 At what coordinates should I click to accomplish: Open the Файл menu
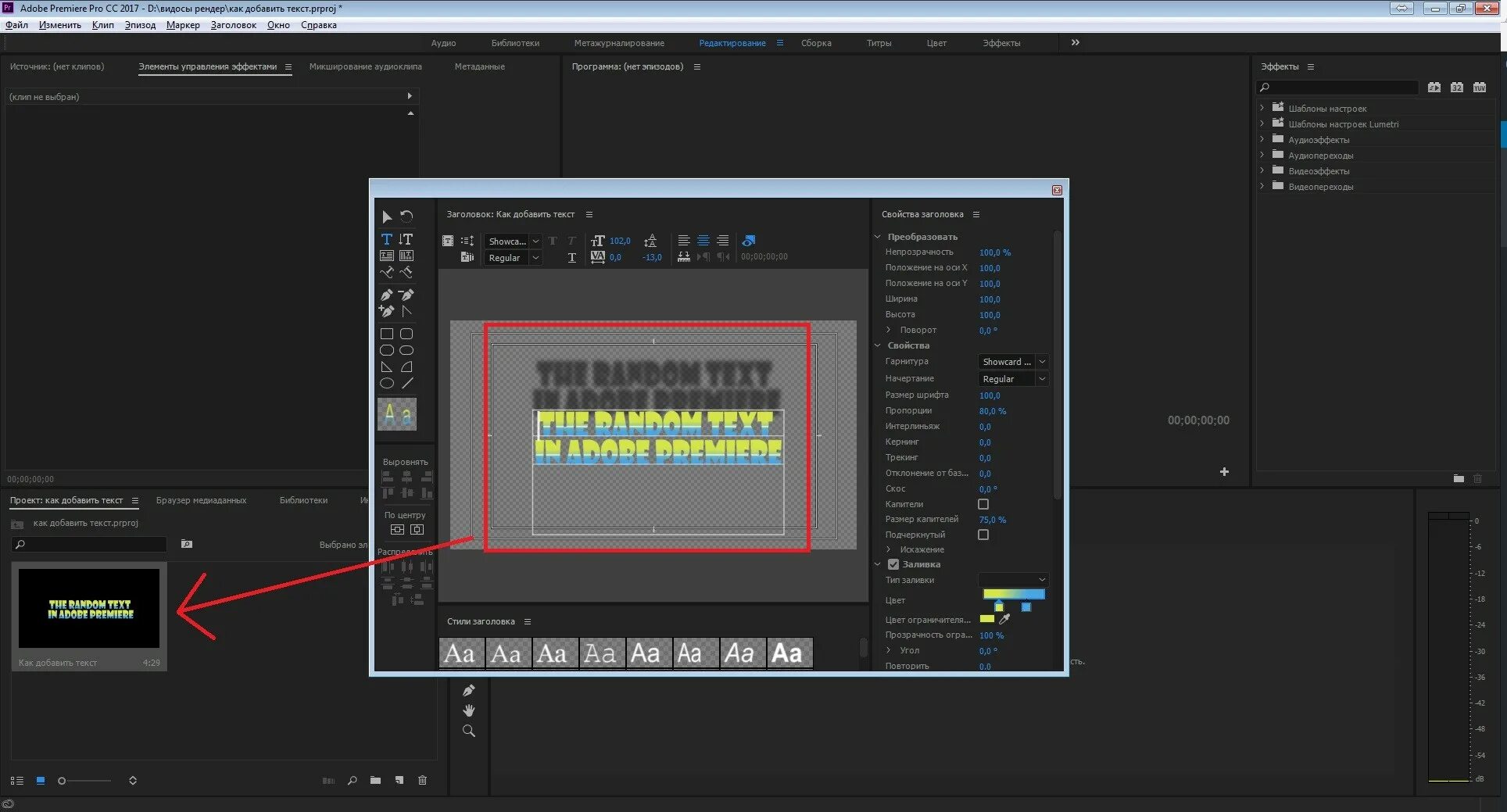(16, 25)
